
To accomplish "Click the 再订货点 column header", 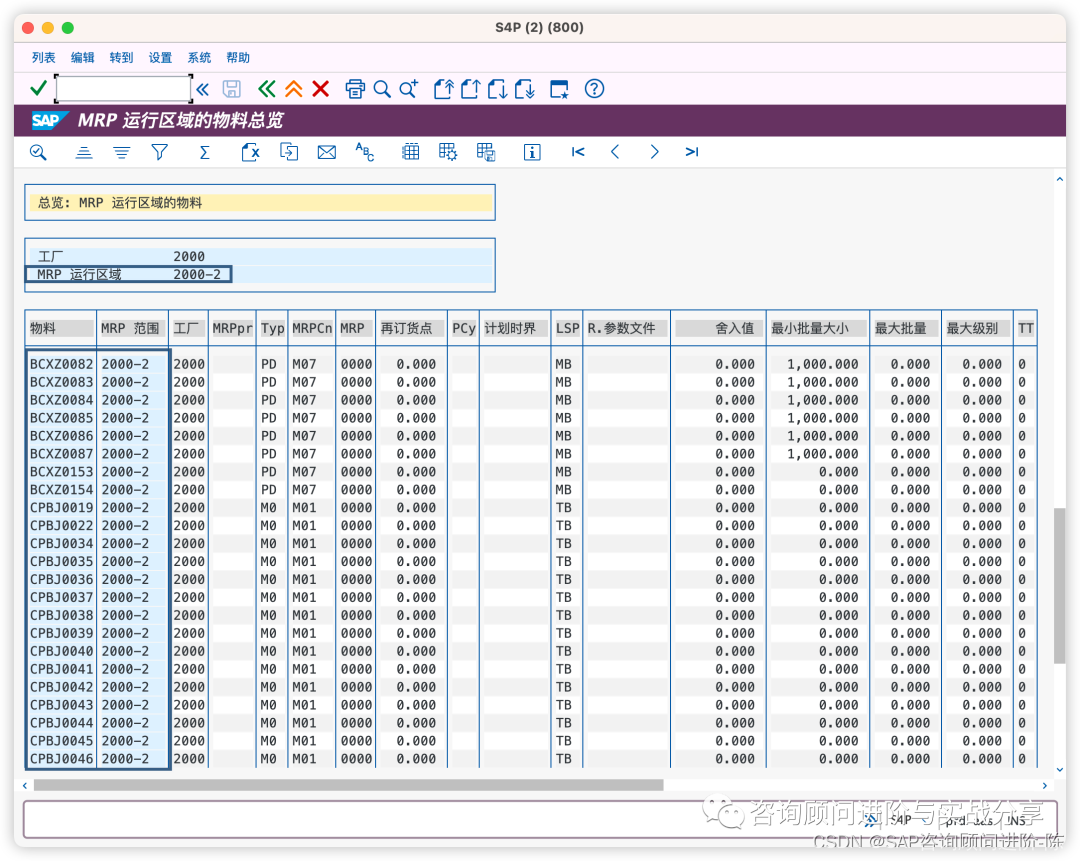I will (x=411, y=329).
